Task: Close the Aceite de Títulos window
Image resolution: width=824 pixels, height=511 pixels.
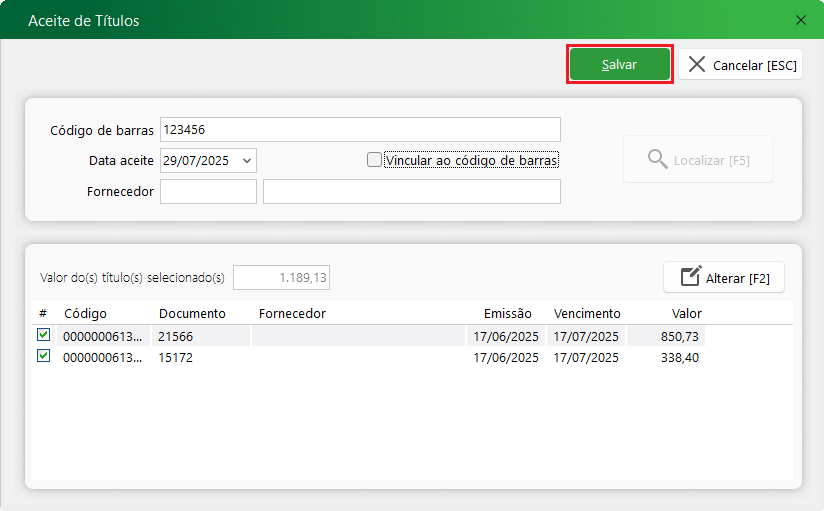Action: coord(800,20)
